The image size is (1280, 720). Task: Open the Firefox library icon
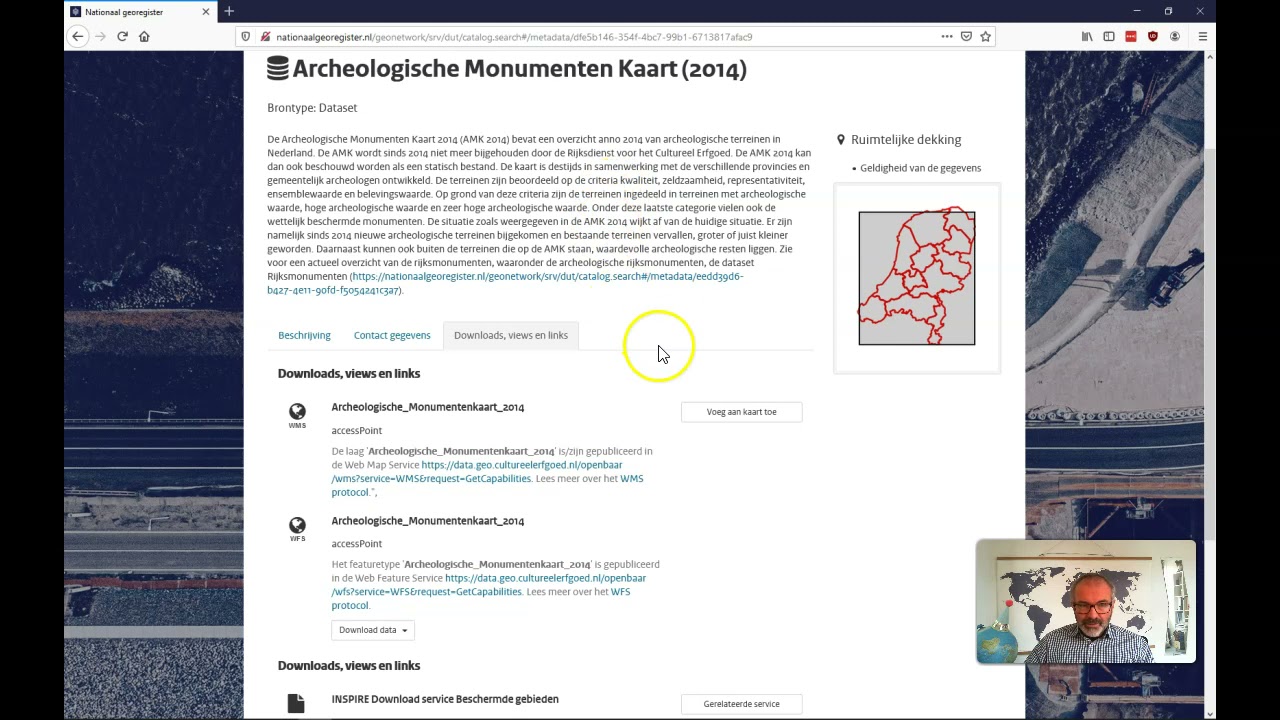tap(1087, 36)
